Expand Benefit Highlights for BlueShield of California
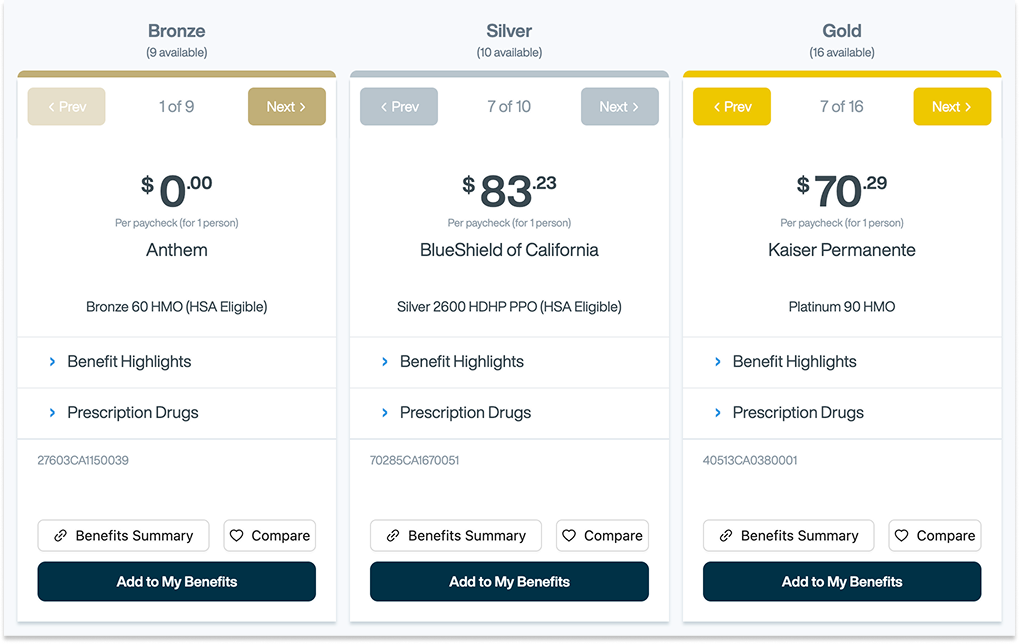 click(461, 362)
